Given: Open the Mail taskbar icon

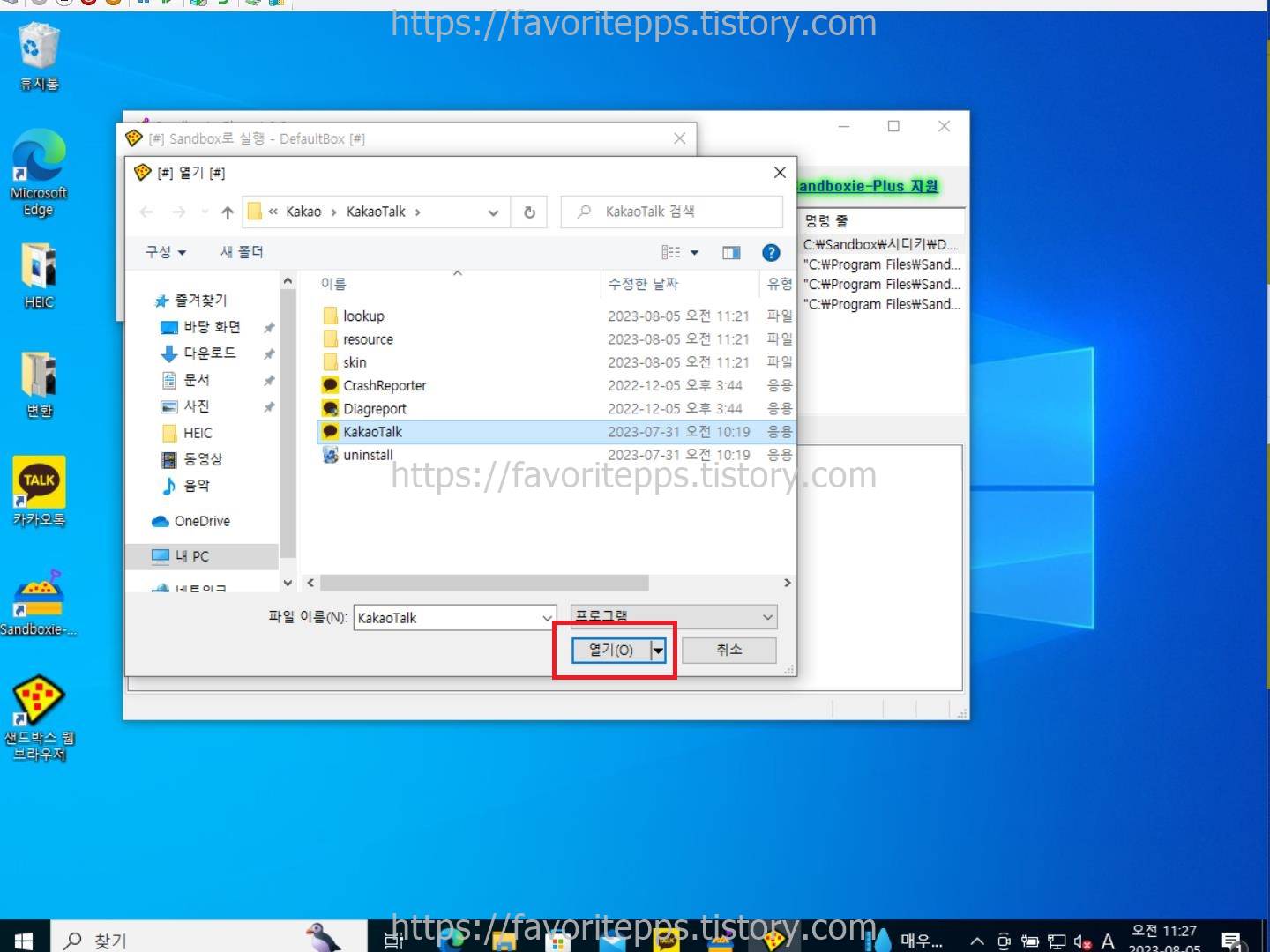Looking at the screenshot, I should tap(612, 940).
